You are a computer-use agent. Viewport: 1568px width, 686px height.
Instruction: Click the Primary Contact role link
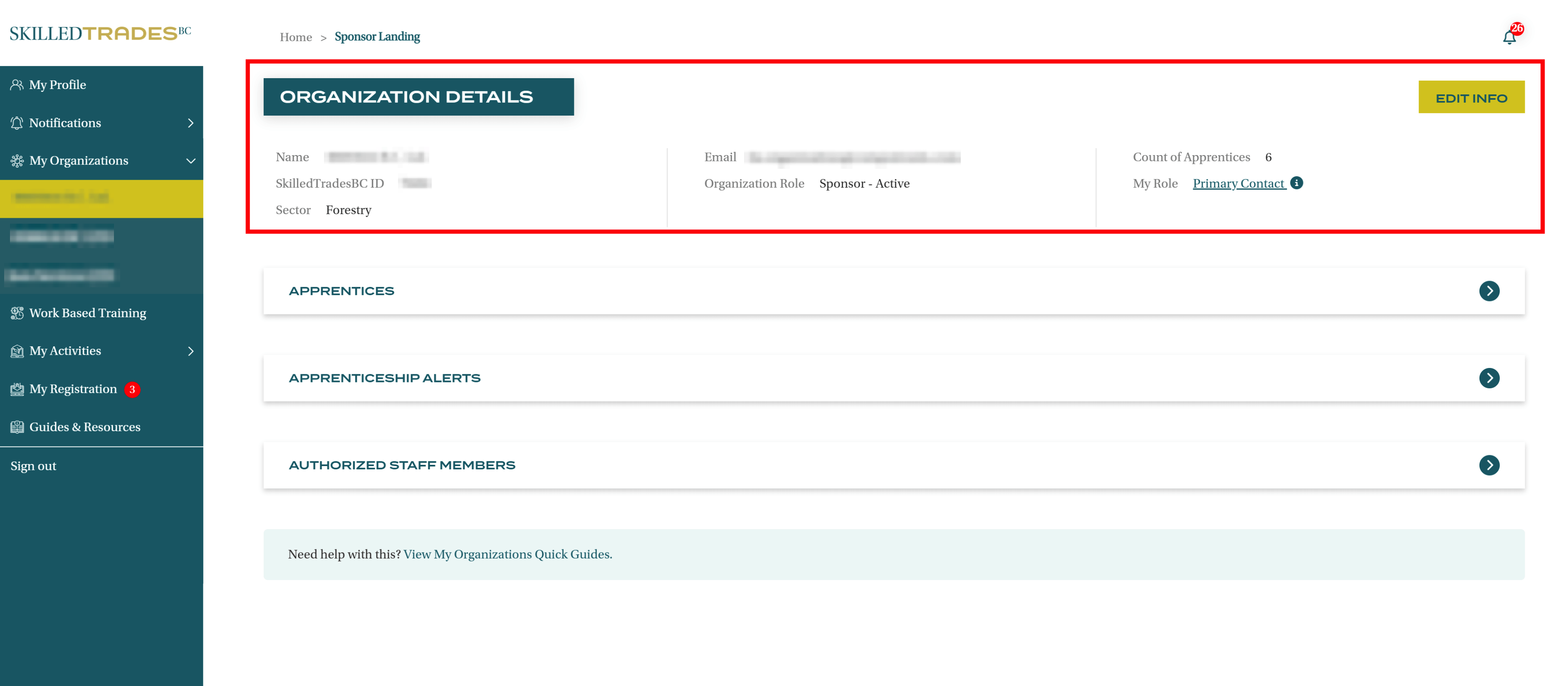click(x=1238, y=183)
